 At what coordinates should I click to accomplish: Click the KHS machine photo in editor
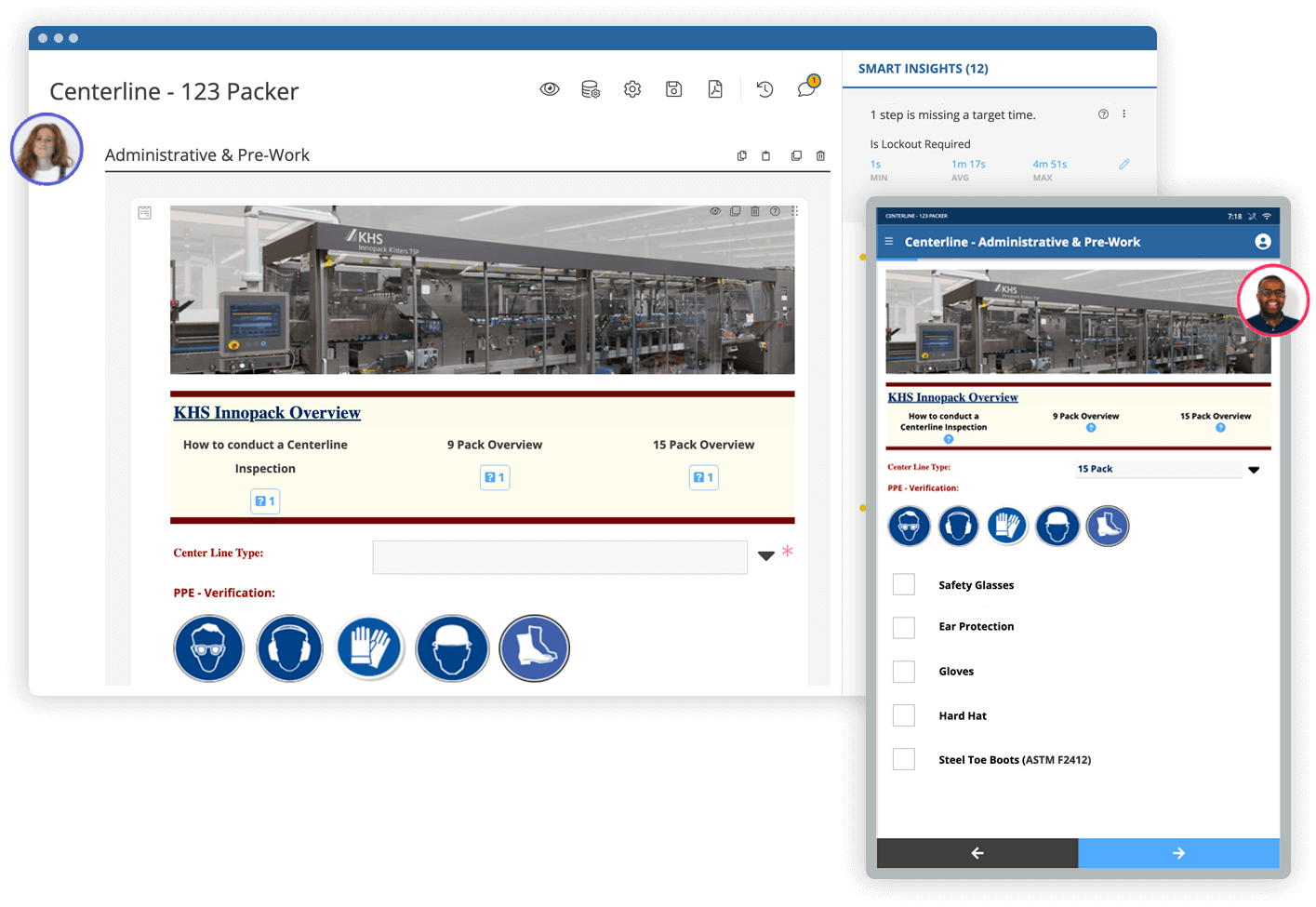[482, 290]
